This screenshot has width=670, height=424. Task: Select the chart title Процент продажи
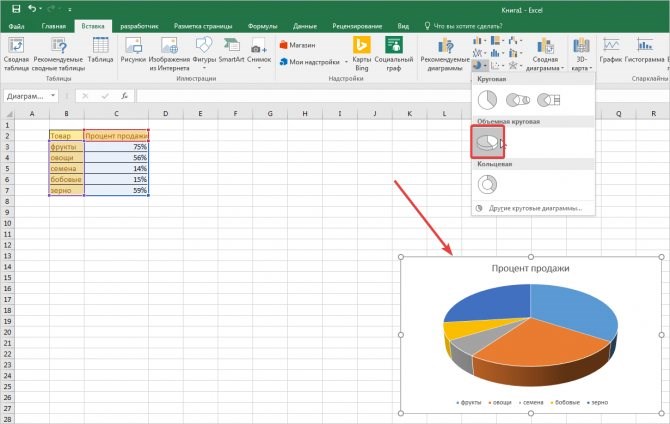point(530,268)
